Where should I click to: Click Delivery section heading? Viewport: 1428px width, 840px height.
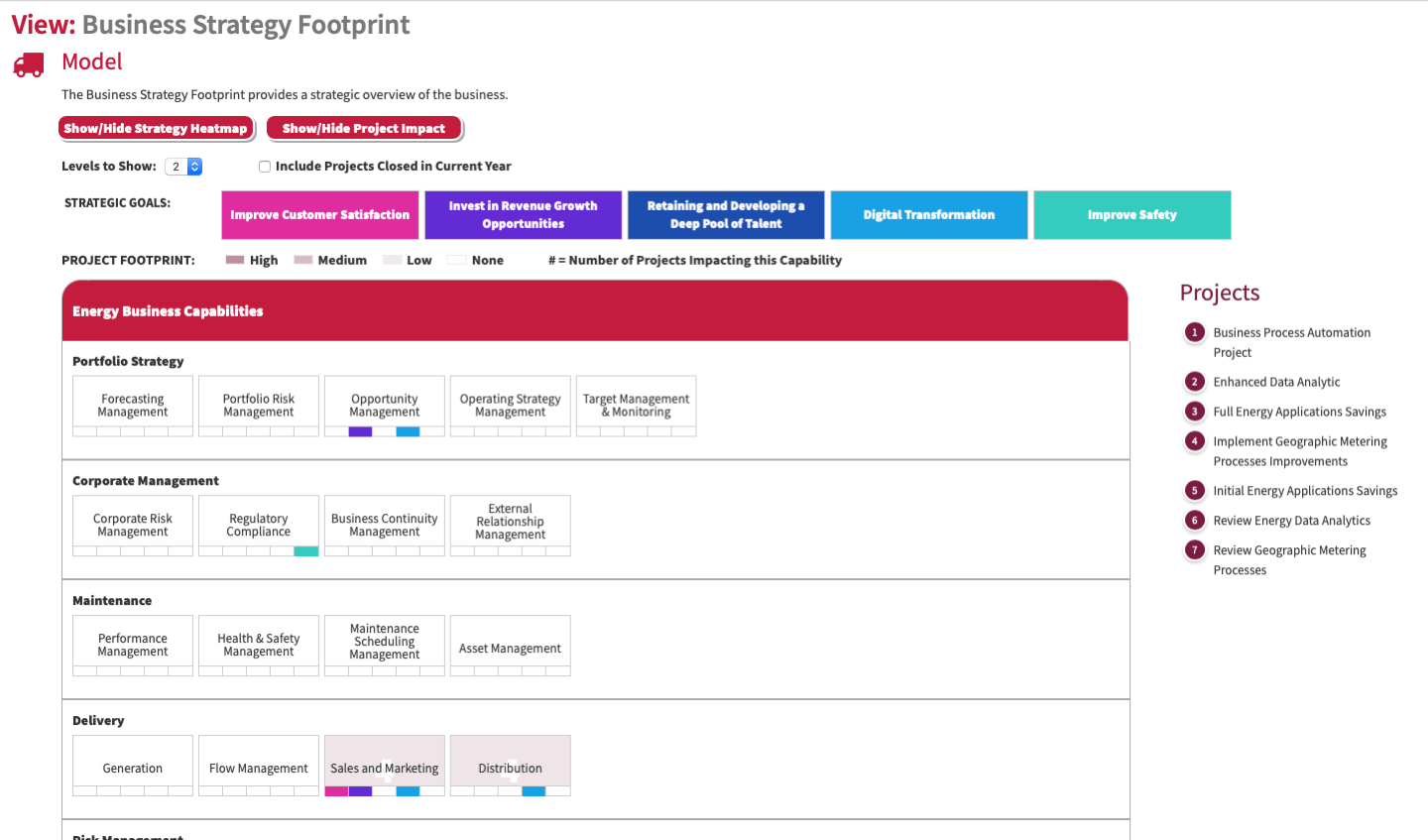(98, 721)
